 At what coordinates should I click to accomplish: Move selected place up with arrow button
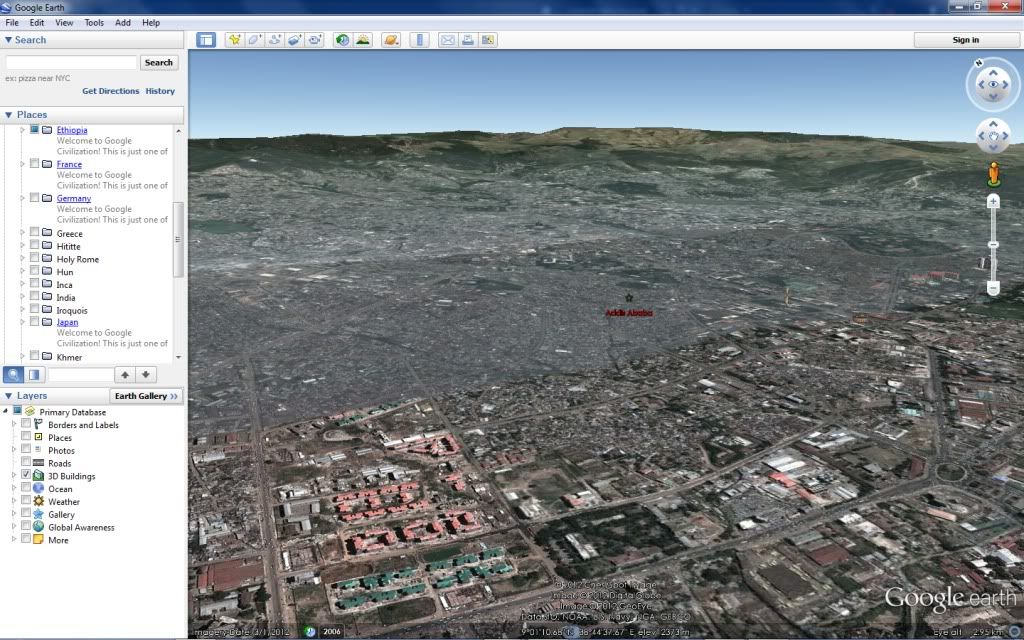125,374
